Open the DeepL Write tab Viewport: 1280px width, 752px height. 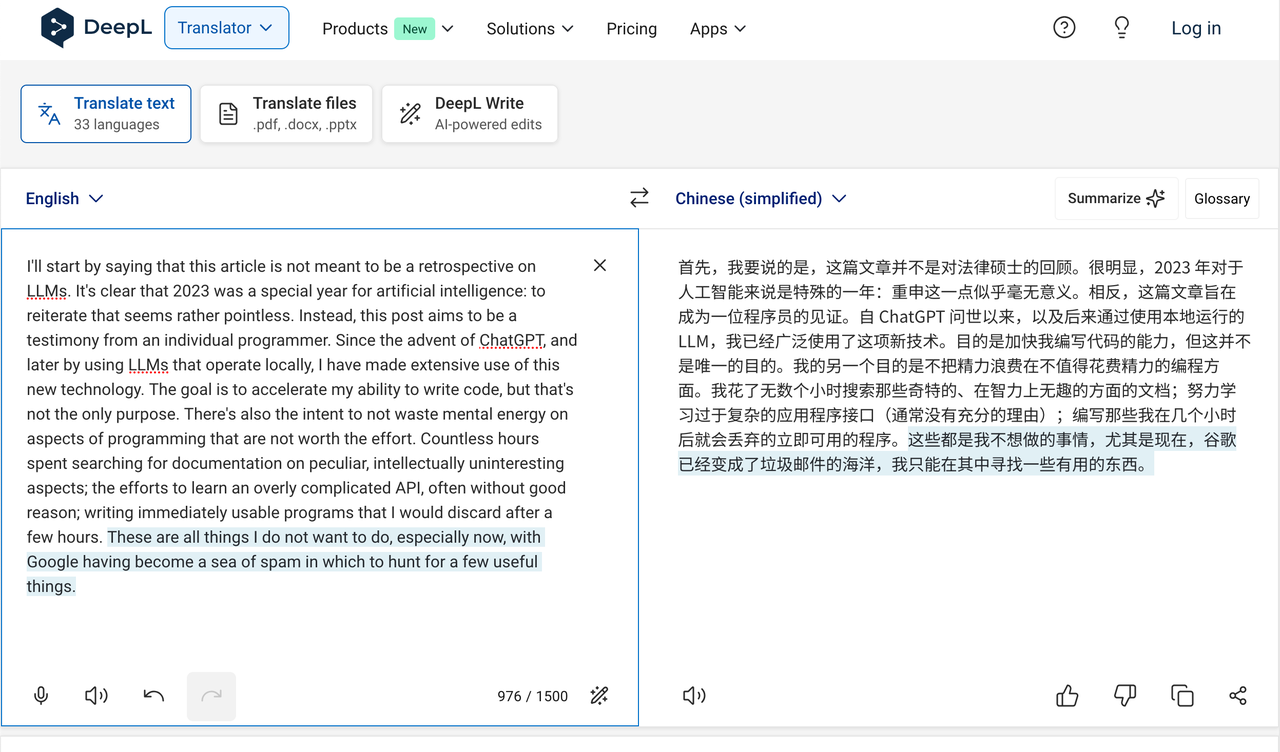pyautogui.click(x=470, y=114)
